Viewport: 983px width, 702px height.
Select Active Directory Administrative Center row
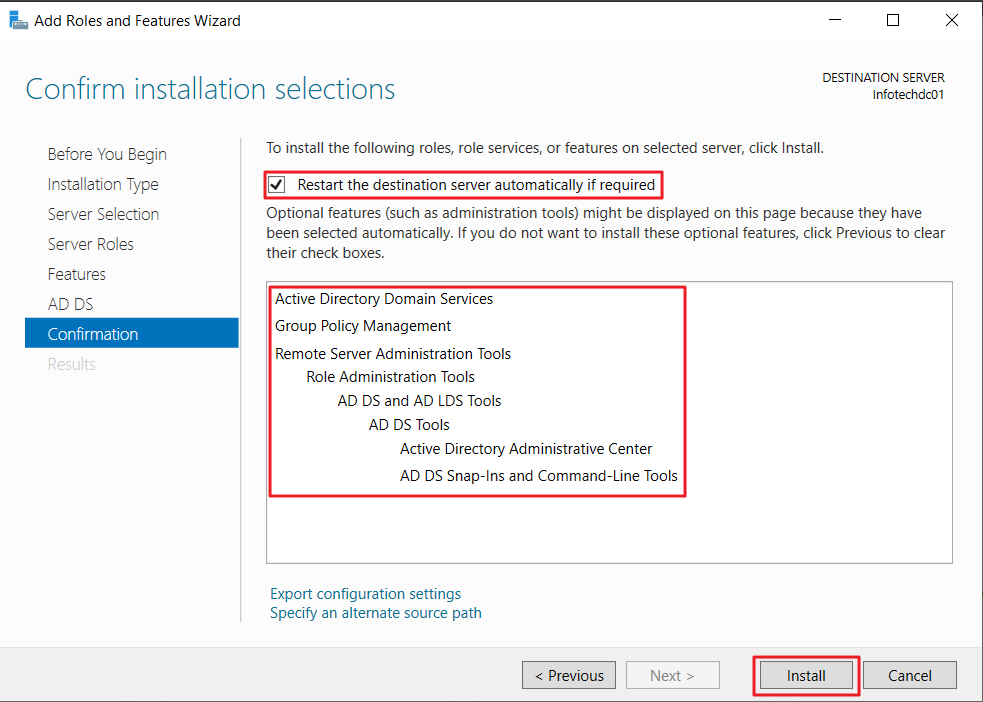(x=526, y=449)
